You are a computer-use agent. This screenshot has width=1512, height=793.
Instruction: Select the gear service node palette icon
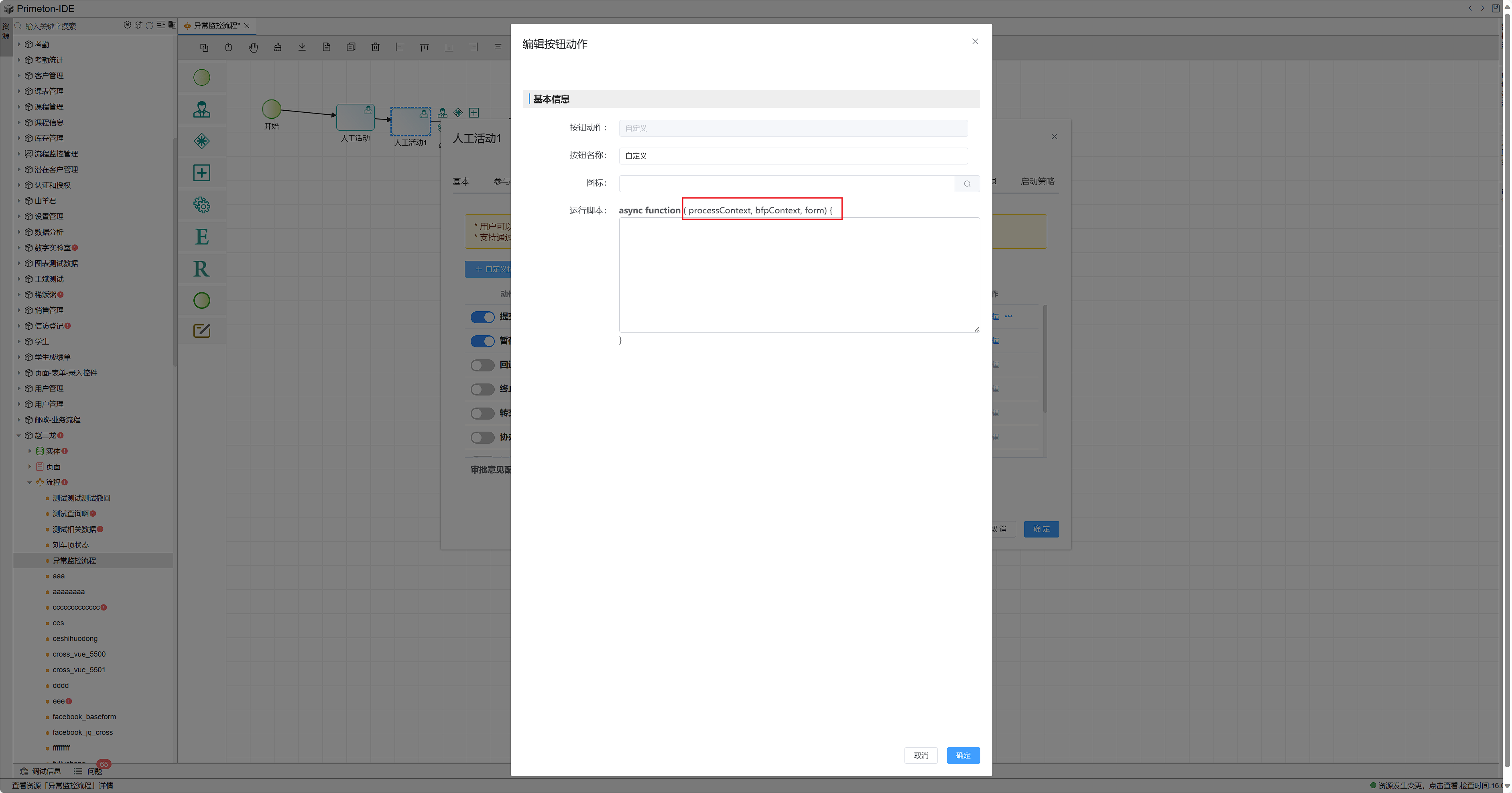(201, 205)
